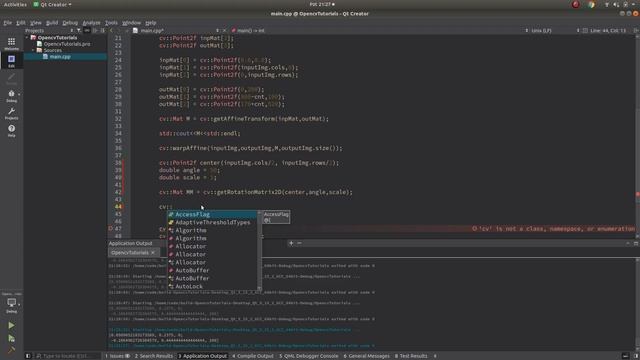Open Debug mode in left sidebar

(x=11, y=96)
